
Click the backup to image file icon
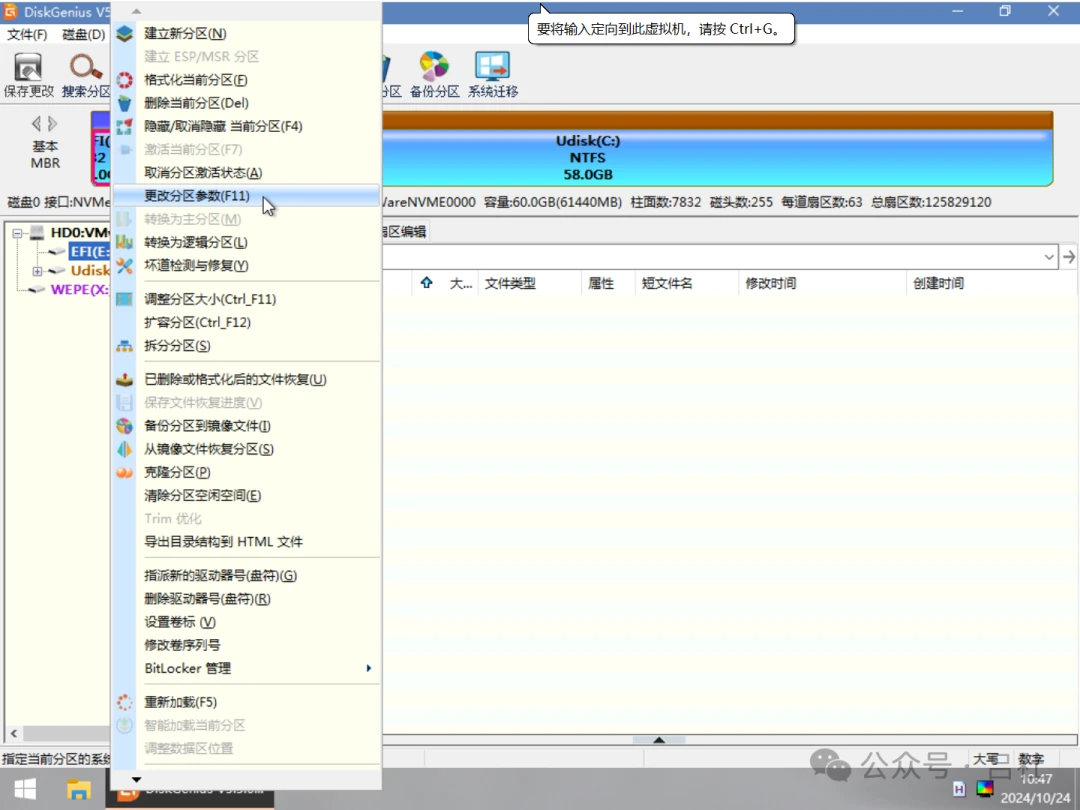tap(125, 426)
